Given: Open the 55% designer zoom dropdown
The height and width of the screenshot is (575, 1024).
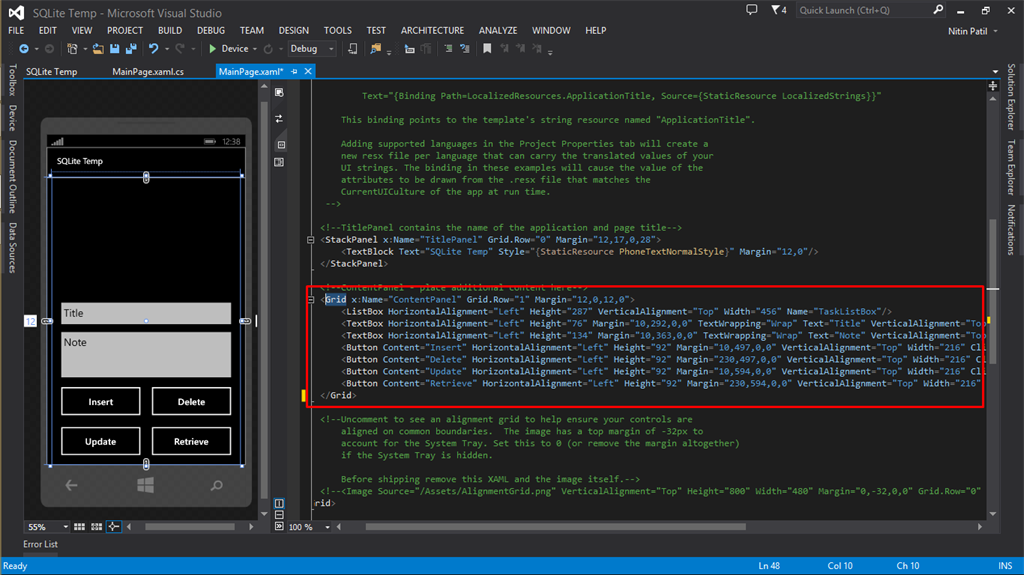Looking at the screenshot, I should pyautogui.click(x=67, y=526).
